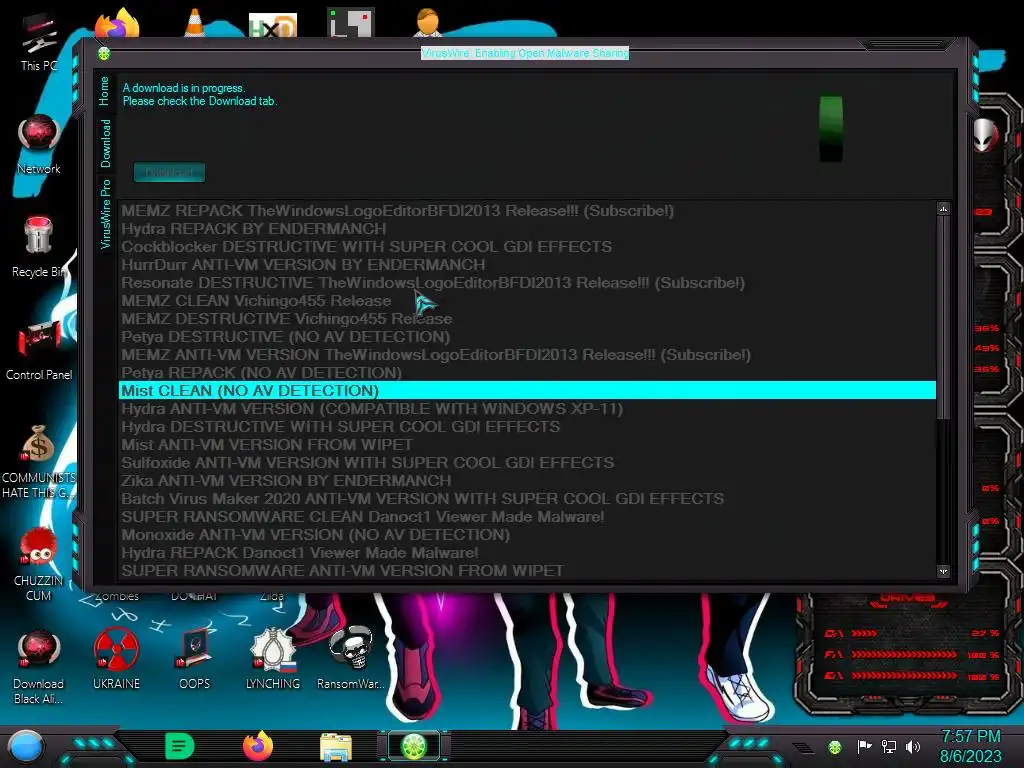Open the LYNCHING desktop icon
This screenshot has height=768, width=1024.
[273, 660]
